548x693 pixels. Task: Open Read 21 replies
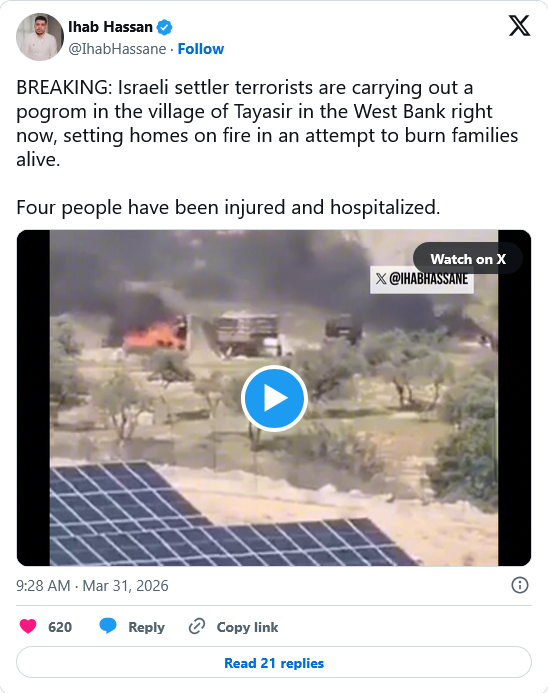tap(274, 662)
